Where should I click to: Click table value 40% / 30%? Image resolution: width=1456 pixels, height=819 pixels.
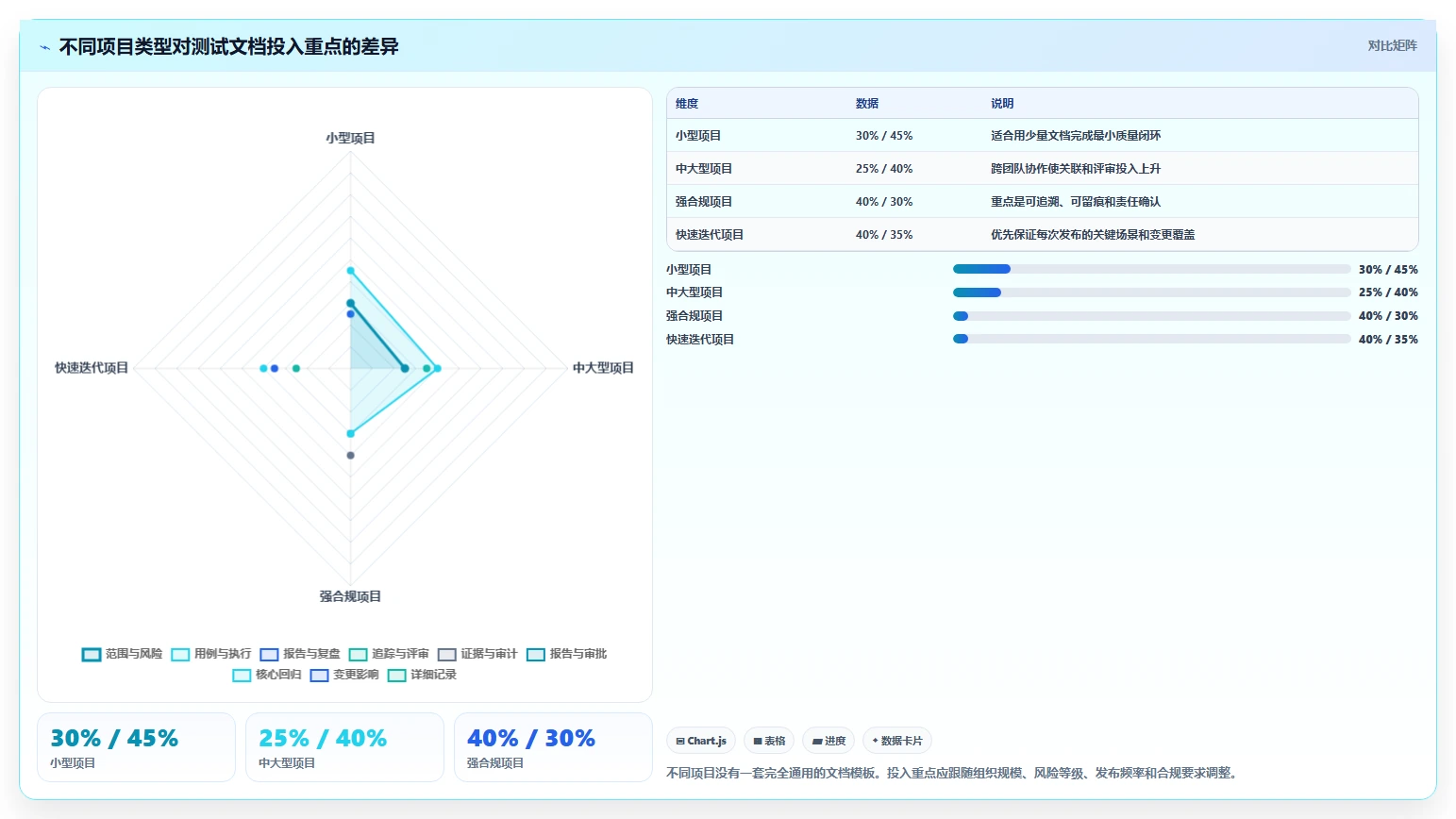click(884, 202)
